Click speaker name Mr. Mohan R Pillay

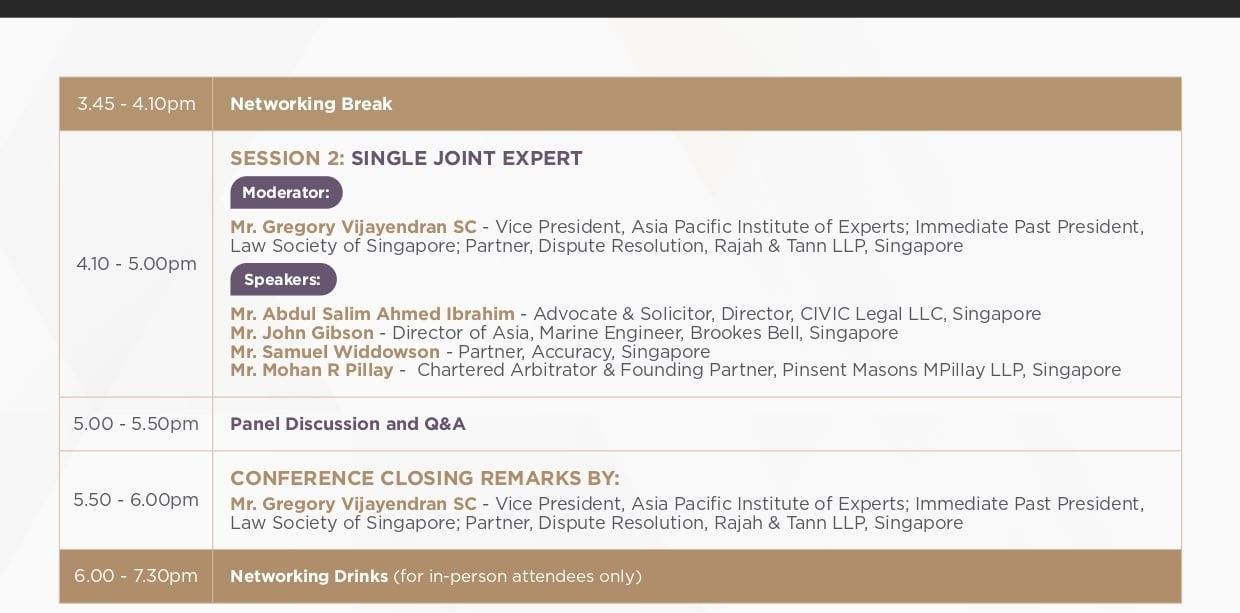[312, 370]
